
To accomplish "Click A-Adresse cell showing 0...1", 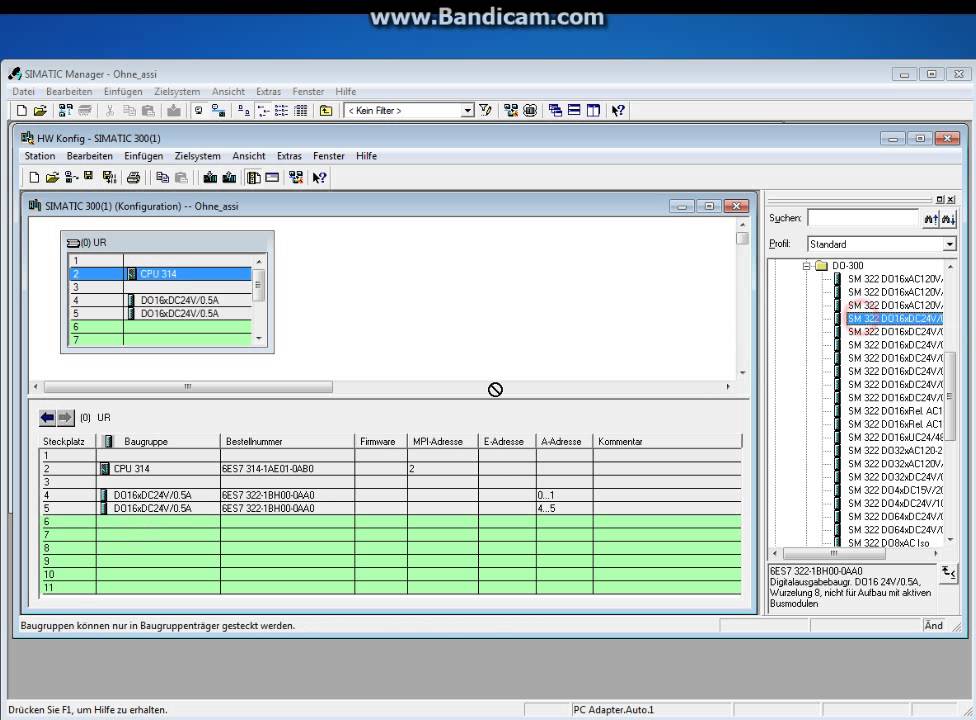I will coord(564,495).
